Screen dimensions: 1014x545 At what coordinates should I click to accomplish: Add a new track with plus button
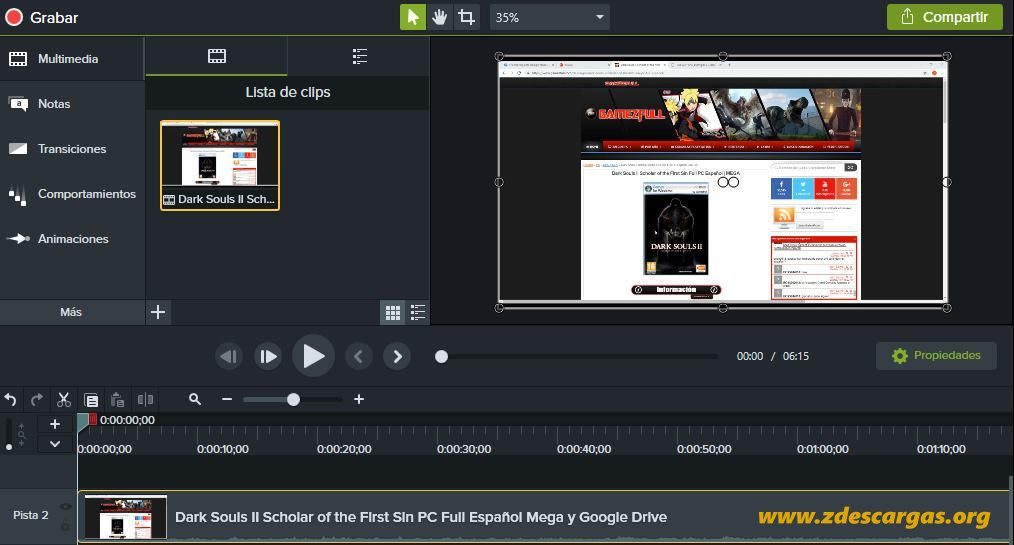click(55, 424)
